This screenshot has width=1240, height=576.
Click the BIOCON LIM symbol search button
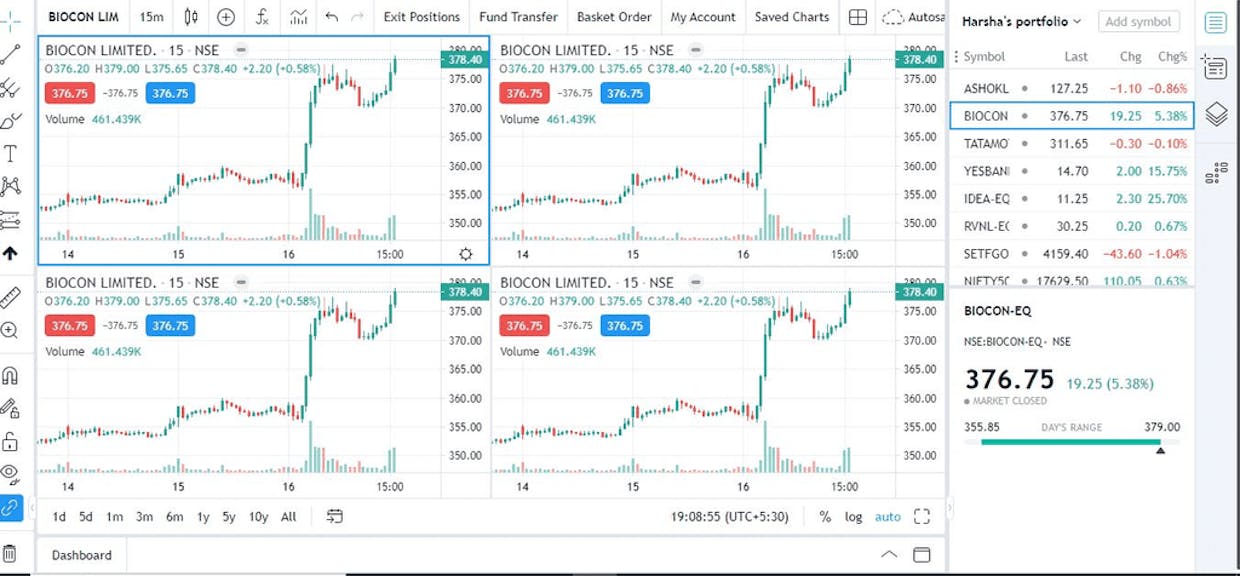coord(83,17)
